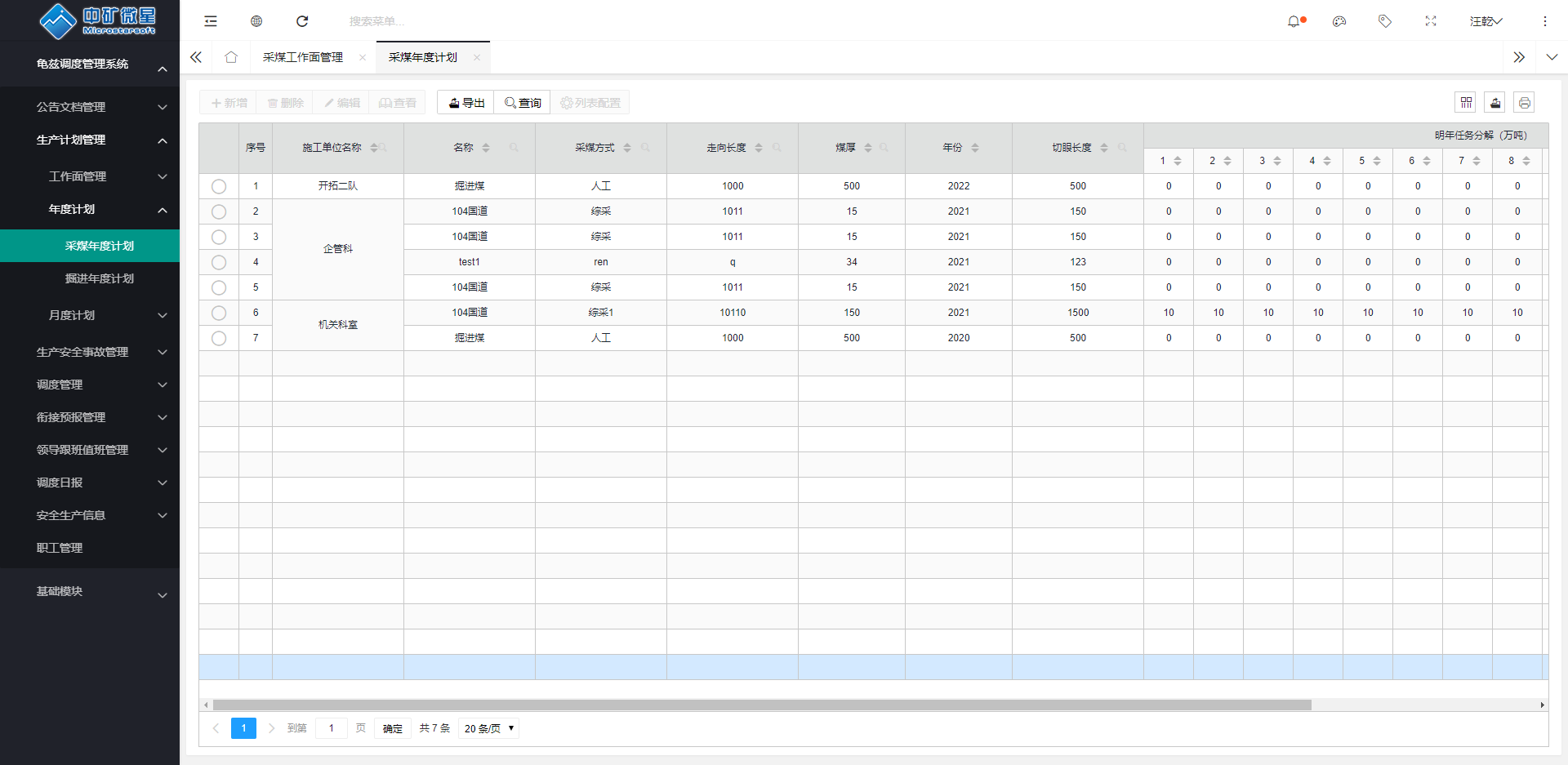Select radio button for row 2
Image resolution: width=1568 pixels, height=765 pixels.
pos(219,211)
